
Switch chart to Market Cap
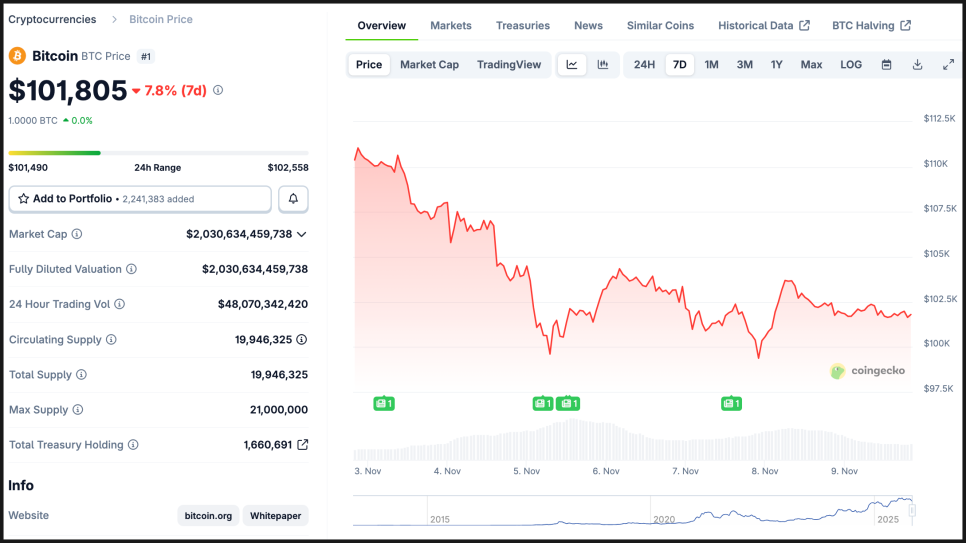tap(429, 65)
